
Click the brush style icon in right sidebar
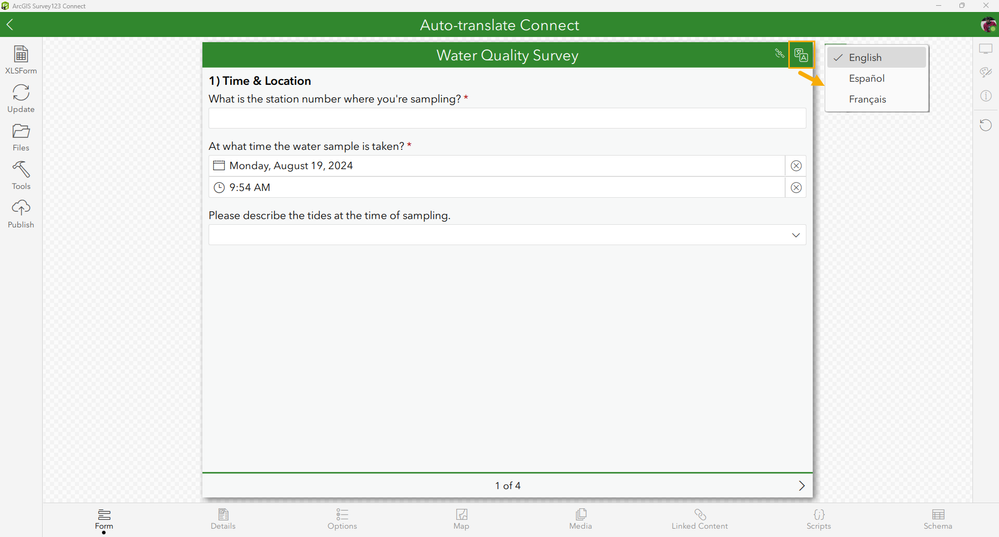pos(986,72)
